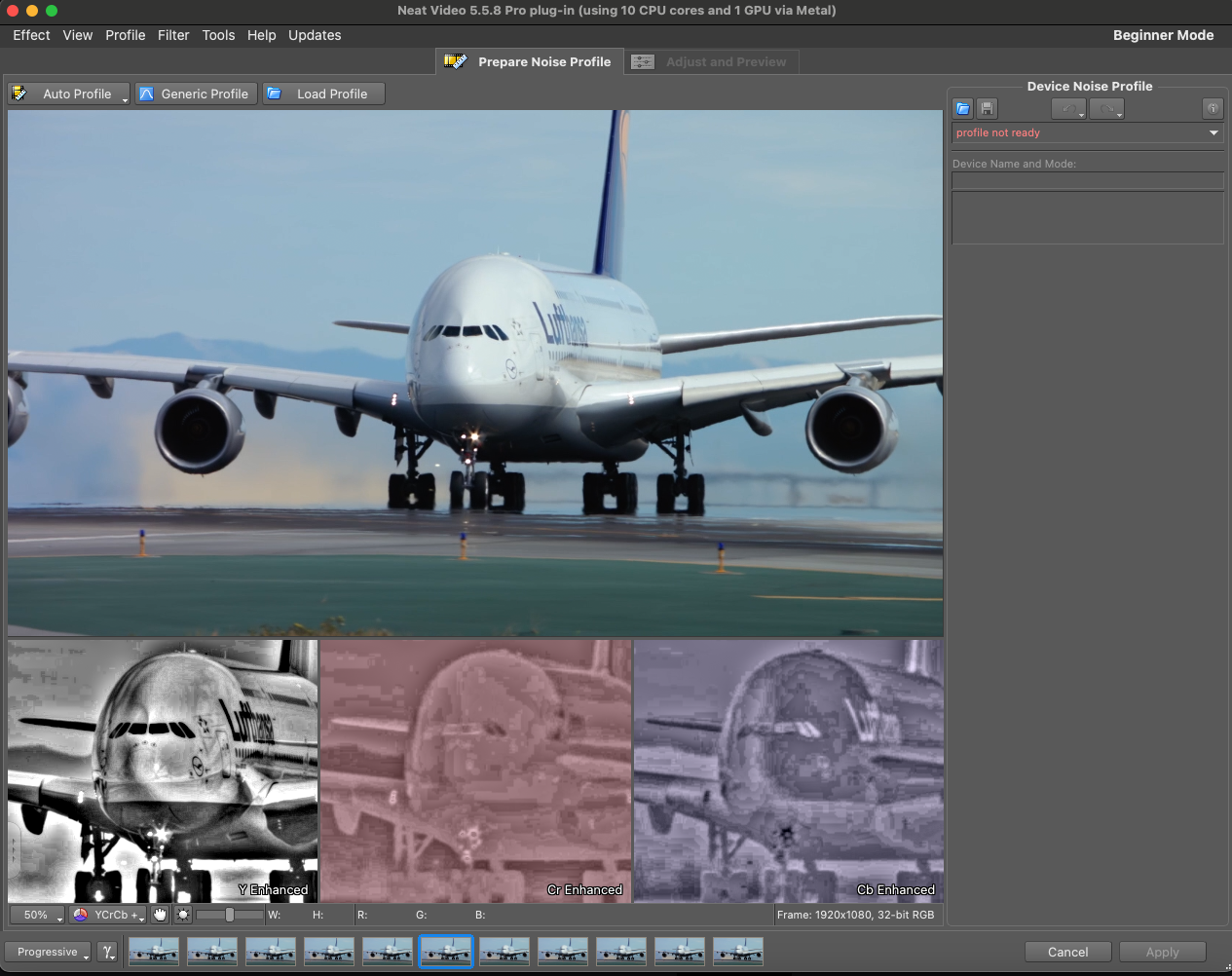Toggle the hand pan tool
The height and width of the screenshot is (976, 1232).
[159, 915]
